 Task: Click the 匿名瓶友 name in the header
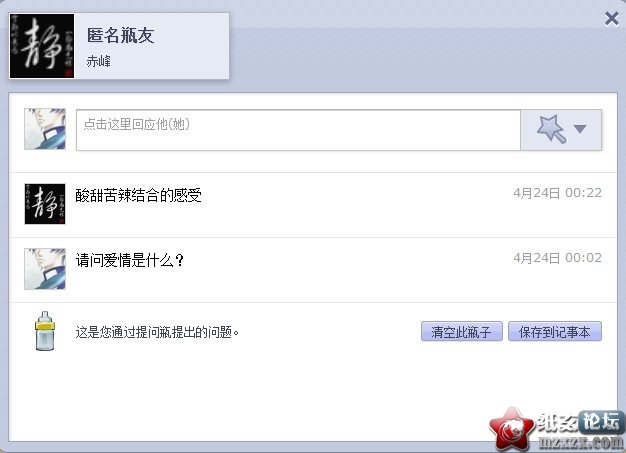click(121, 36)
